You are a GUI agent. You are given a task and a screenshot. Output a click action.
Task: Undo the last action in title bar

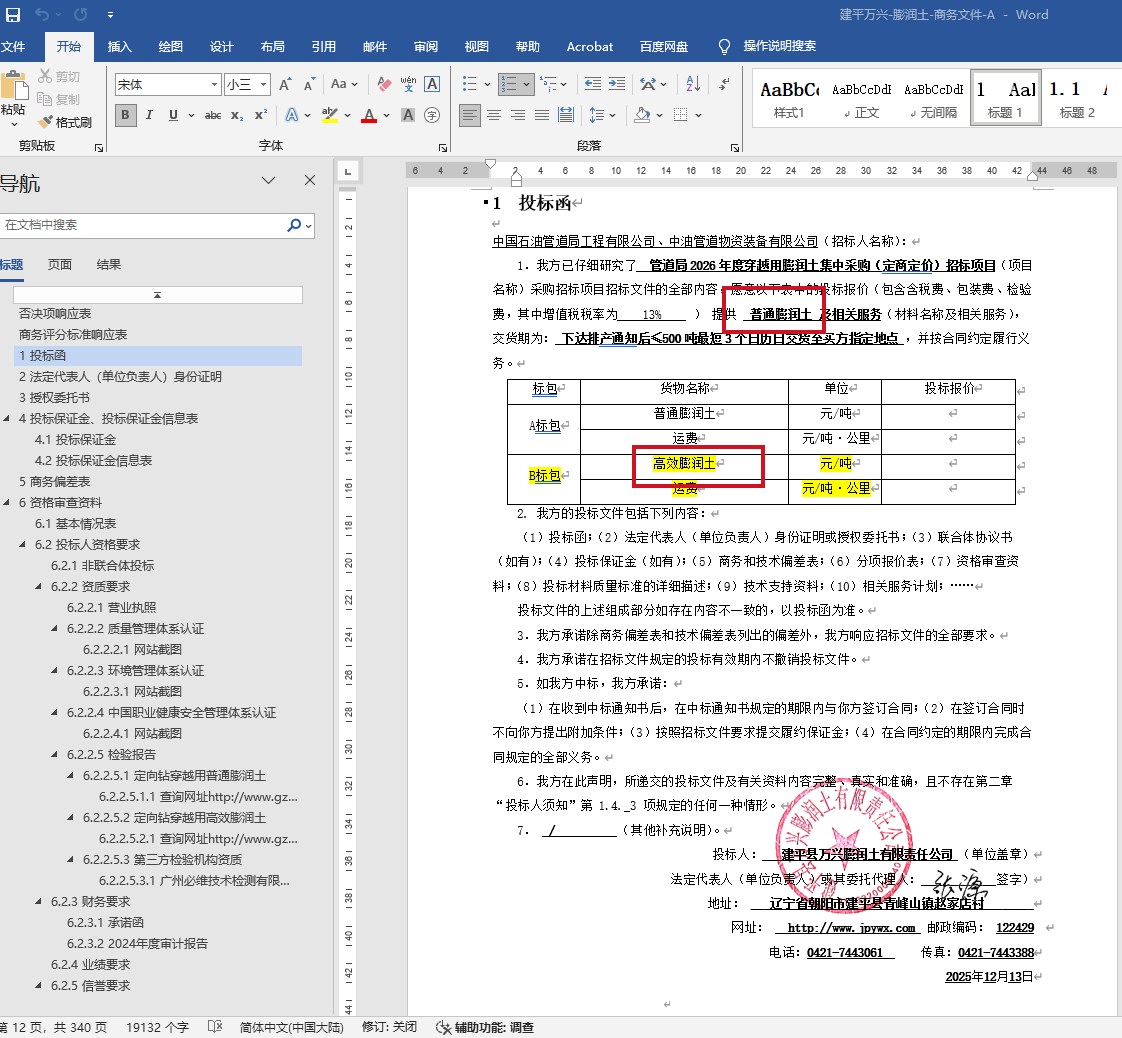[42, 14]
